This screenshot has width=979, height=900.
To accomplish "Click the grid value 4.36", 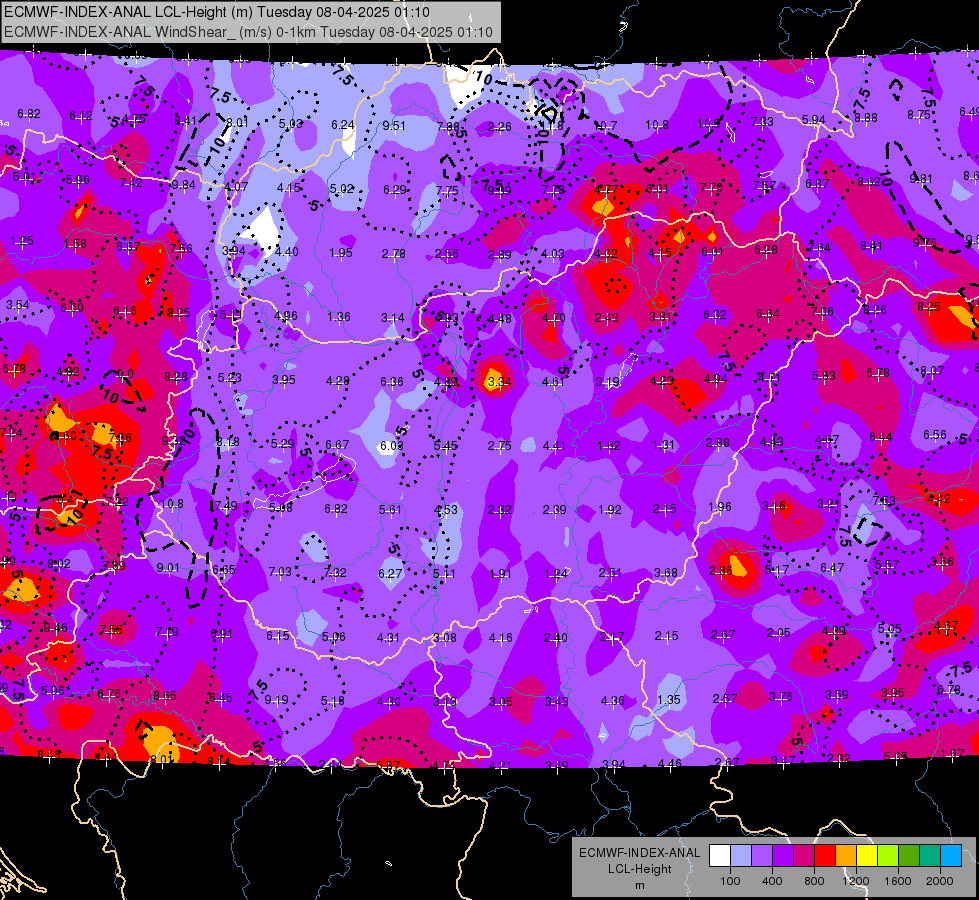I will click(x=612, y=701).
